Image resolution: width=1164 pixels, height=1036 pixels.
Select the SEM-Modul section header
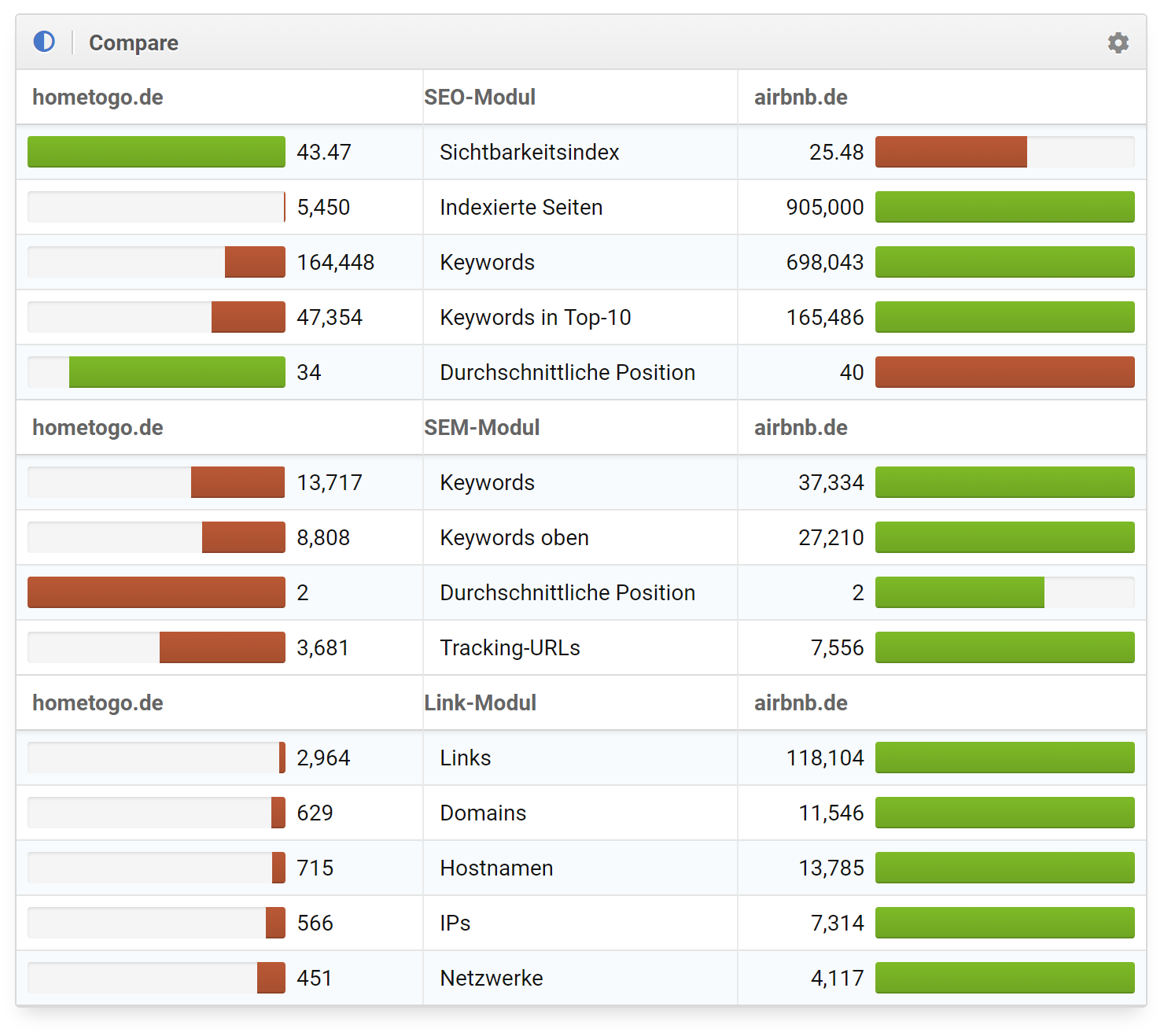click(481, 428)
